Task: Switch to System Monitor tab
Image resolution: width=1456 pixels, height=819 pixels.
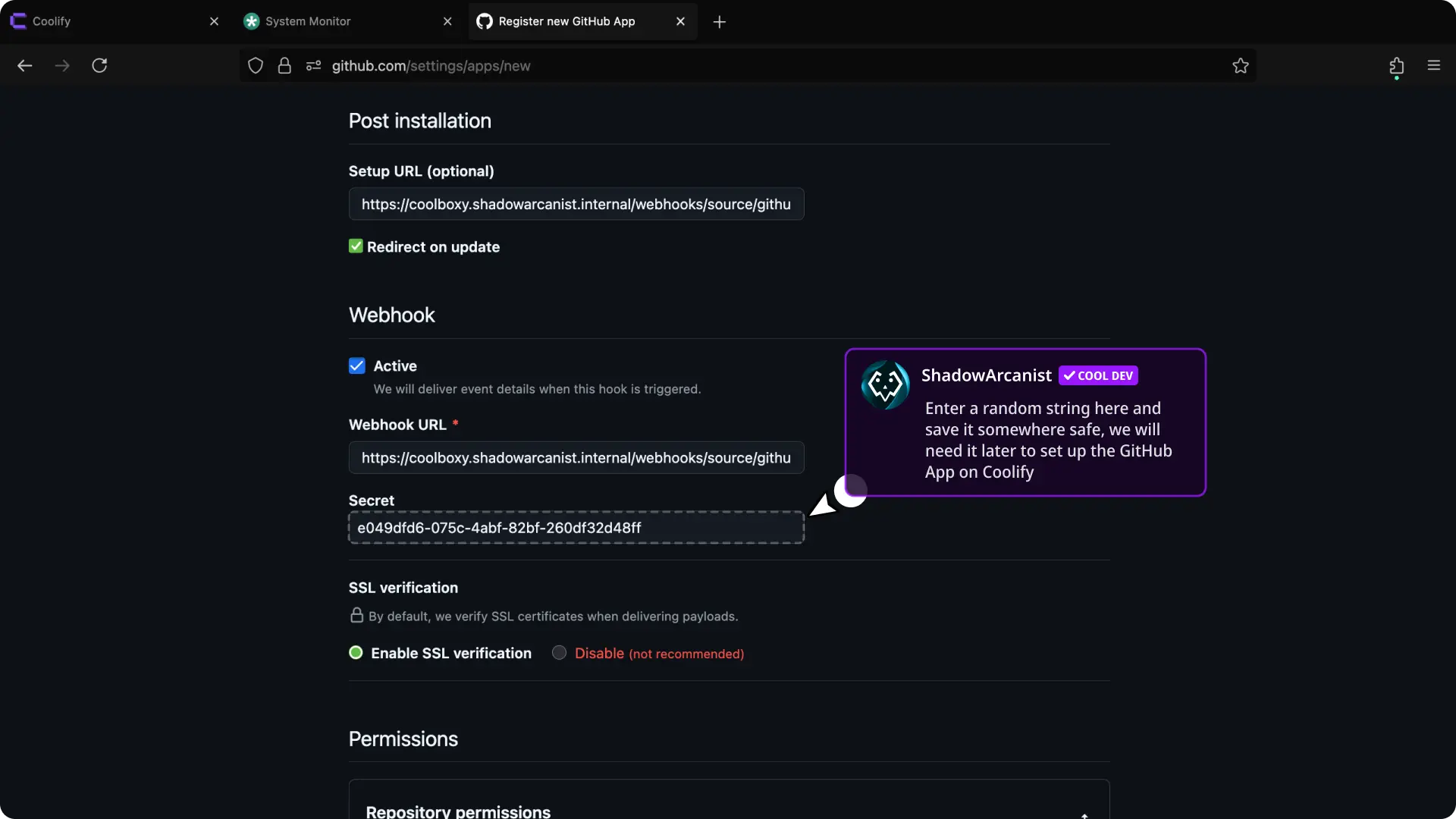Action: [x=308, y=21]
